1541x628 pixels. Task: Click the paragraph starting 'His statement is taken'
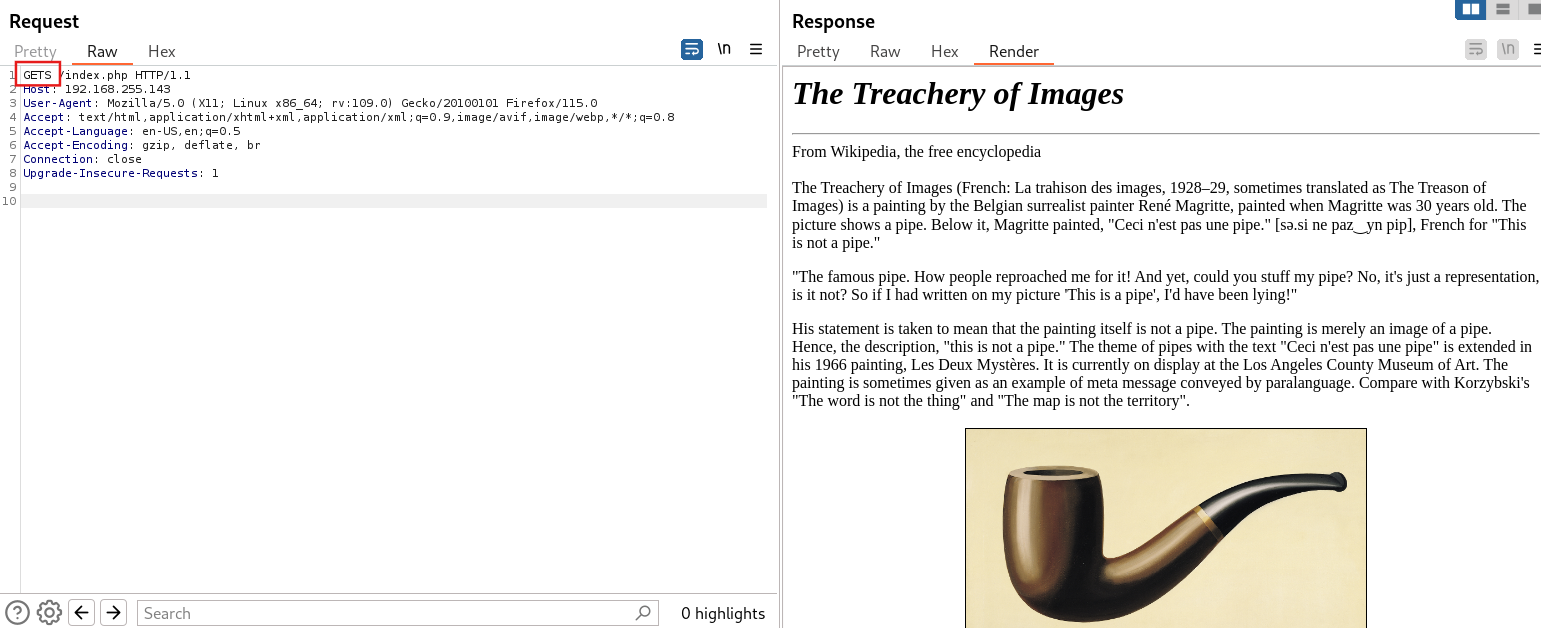click(1162, 365)
